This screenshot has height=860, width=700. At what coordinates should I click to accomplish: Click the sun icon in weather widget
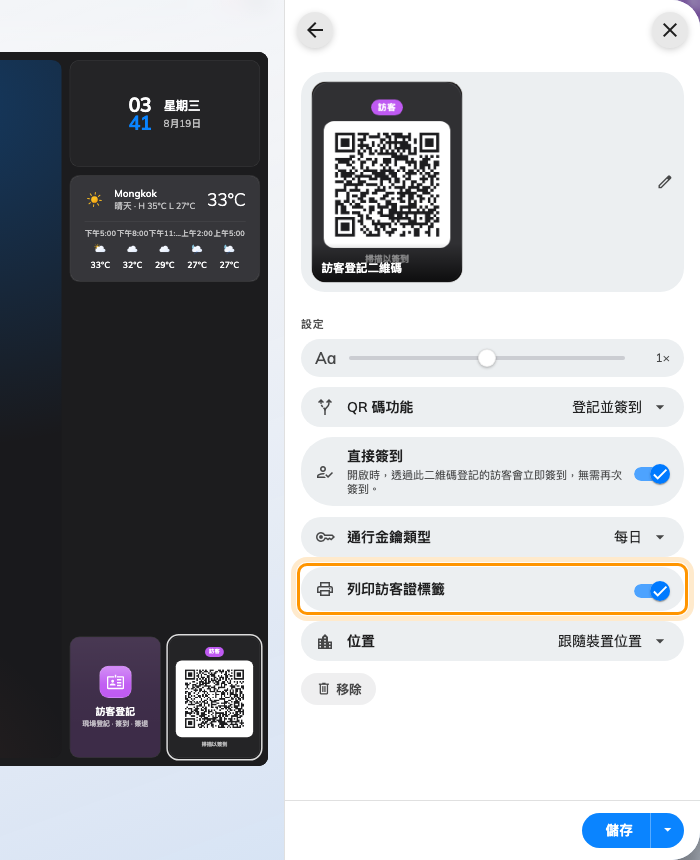tap(94, 200)
